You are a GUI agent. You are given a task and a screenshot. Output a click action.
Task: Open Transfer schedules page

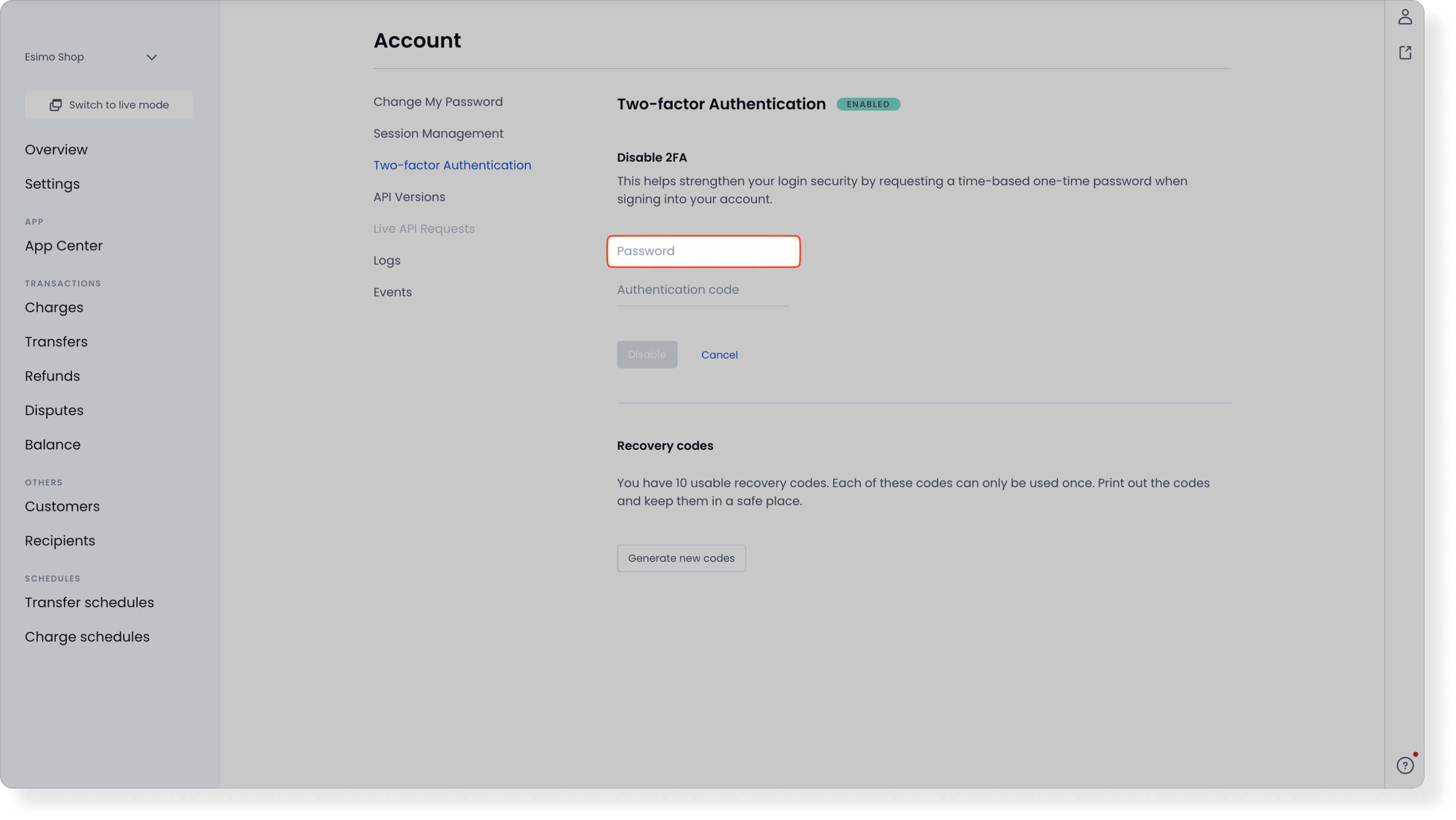click(89, 602)
